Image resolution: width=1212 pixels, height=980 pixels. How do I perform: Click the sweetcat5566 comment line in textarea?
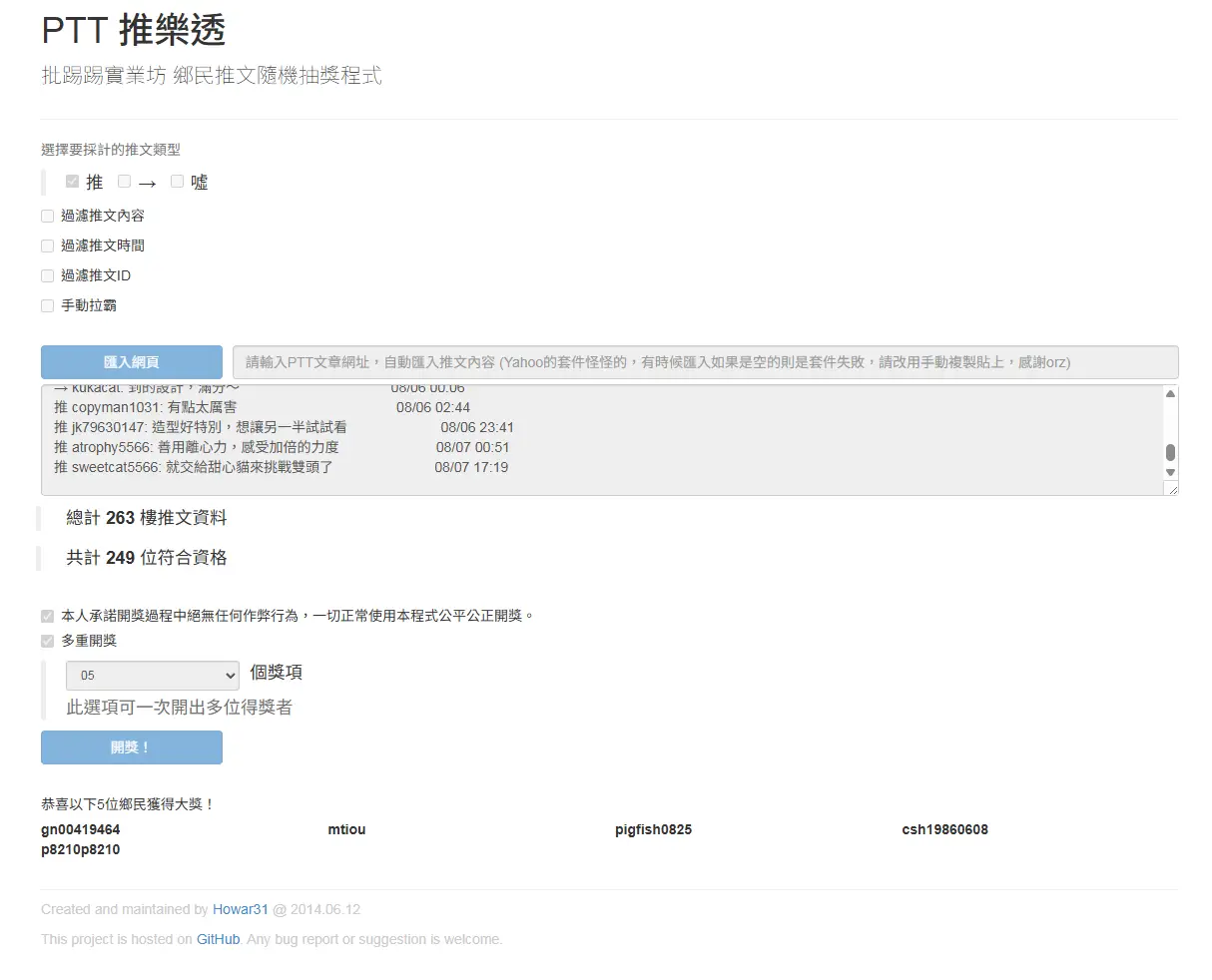(280, 467)
